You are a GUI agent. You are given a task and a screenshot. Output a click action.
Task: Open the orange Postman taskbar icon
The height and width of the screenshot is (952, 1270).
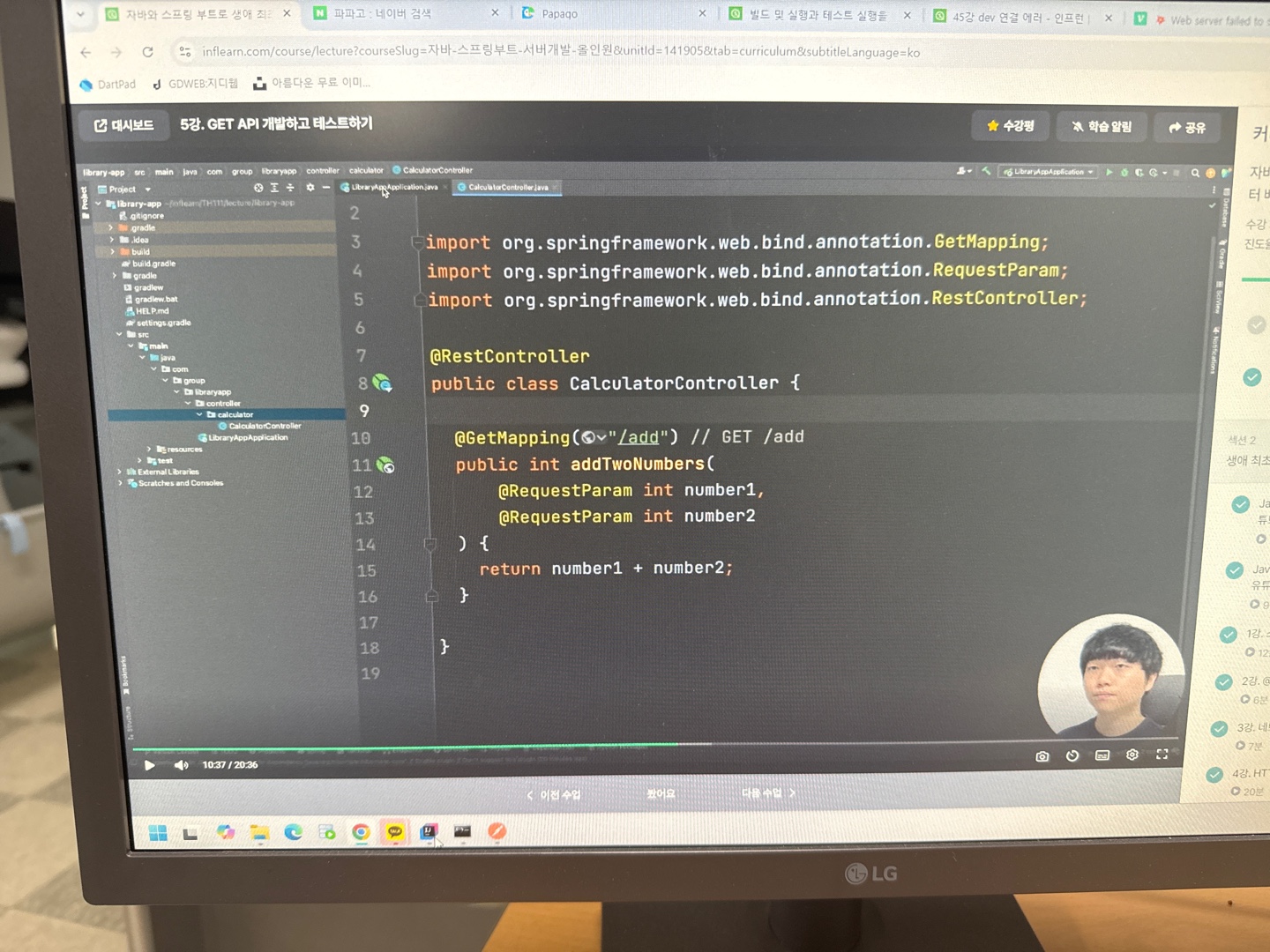(497, 831)
